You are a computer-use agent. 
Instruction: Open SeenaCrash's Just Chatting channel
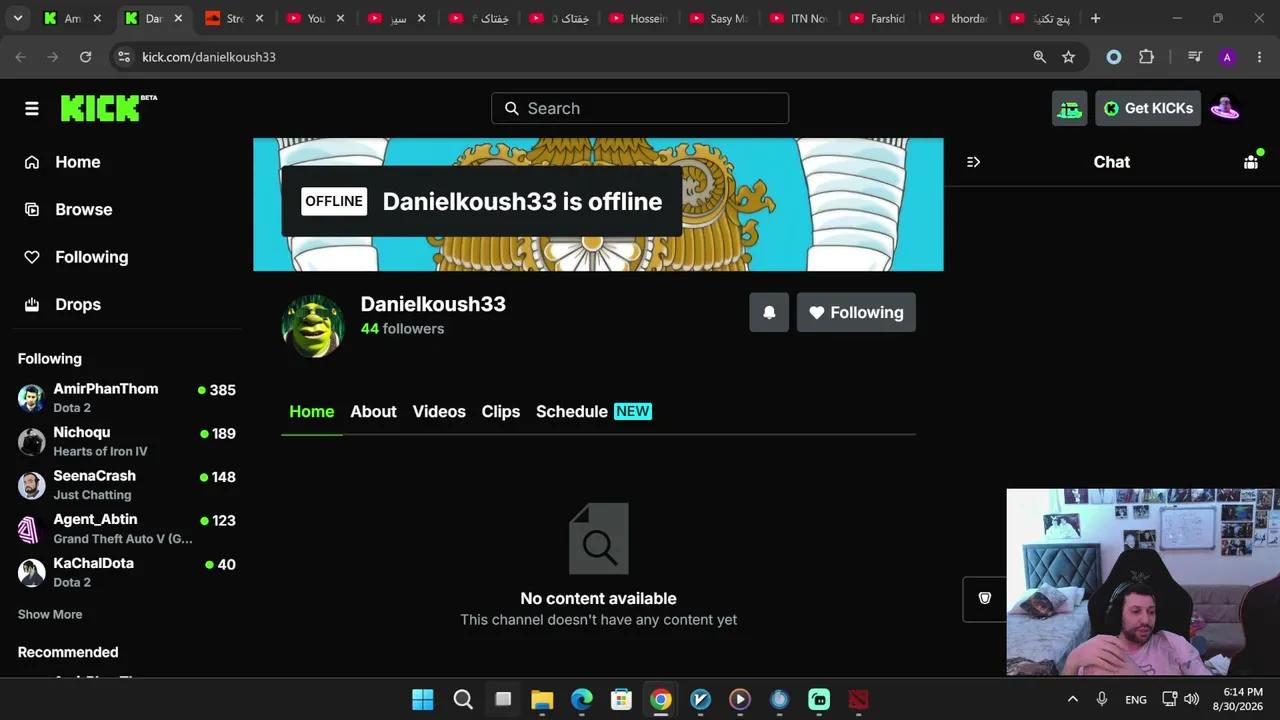(127, 485)
